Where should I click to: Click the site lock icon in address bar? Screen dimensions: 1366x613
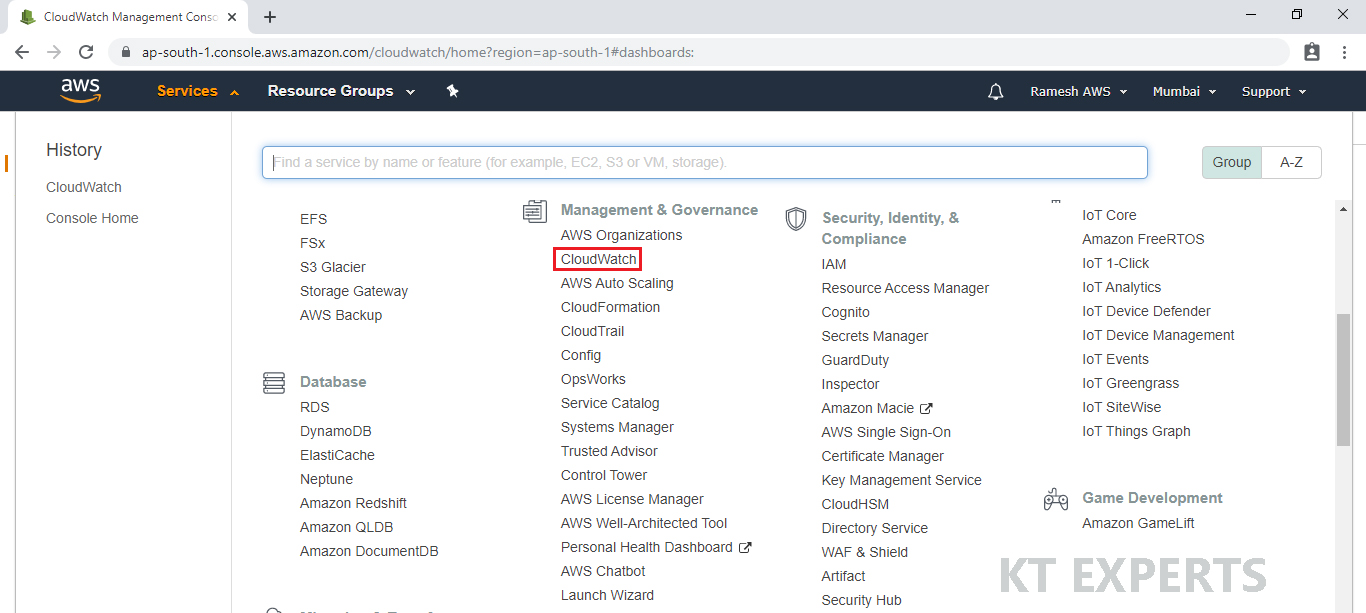coord(126,52)
